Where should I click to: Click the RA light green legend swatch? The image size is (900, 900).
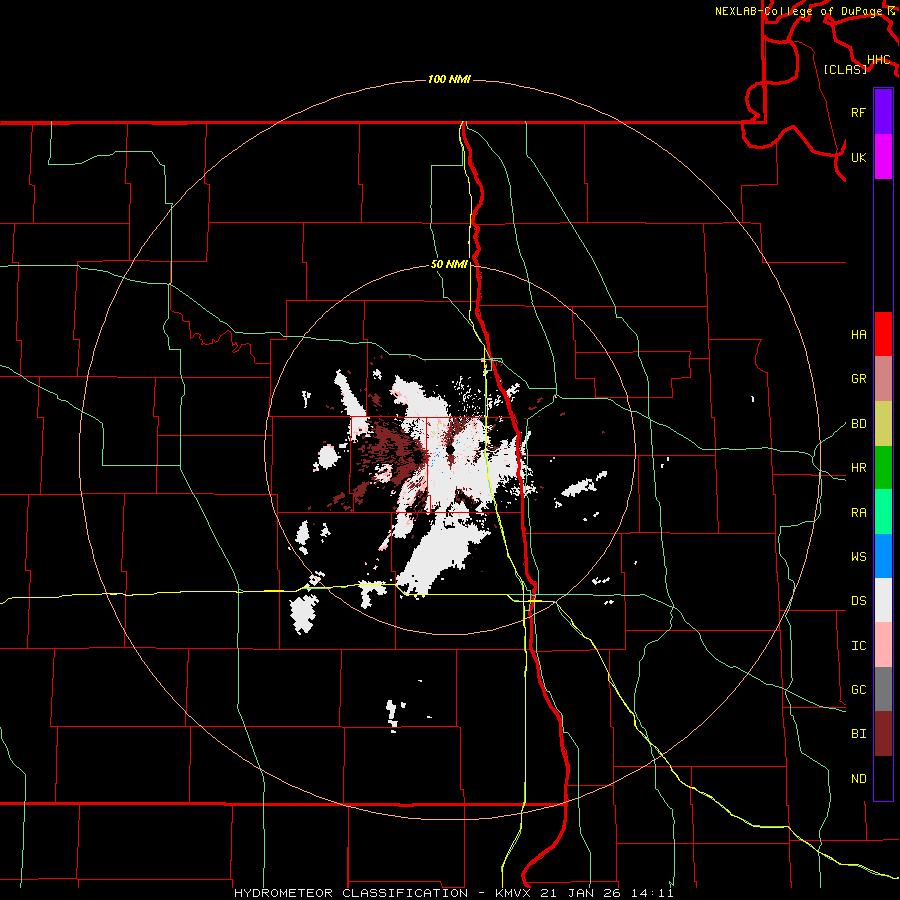[x=883, y=512]
